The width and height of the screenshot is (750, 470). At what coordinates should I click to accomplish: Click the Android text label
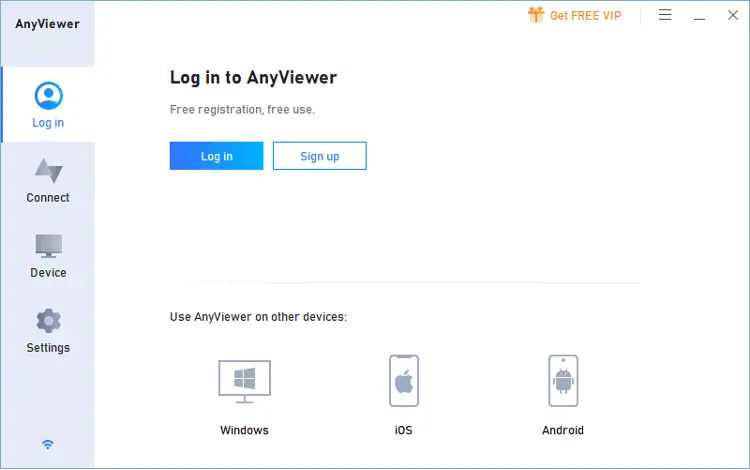(x=563, y=430)
